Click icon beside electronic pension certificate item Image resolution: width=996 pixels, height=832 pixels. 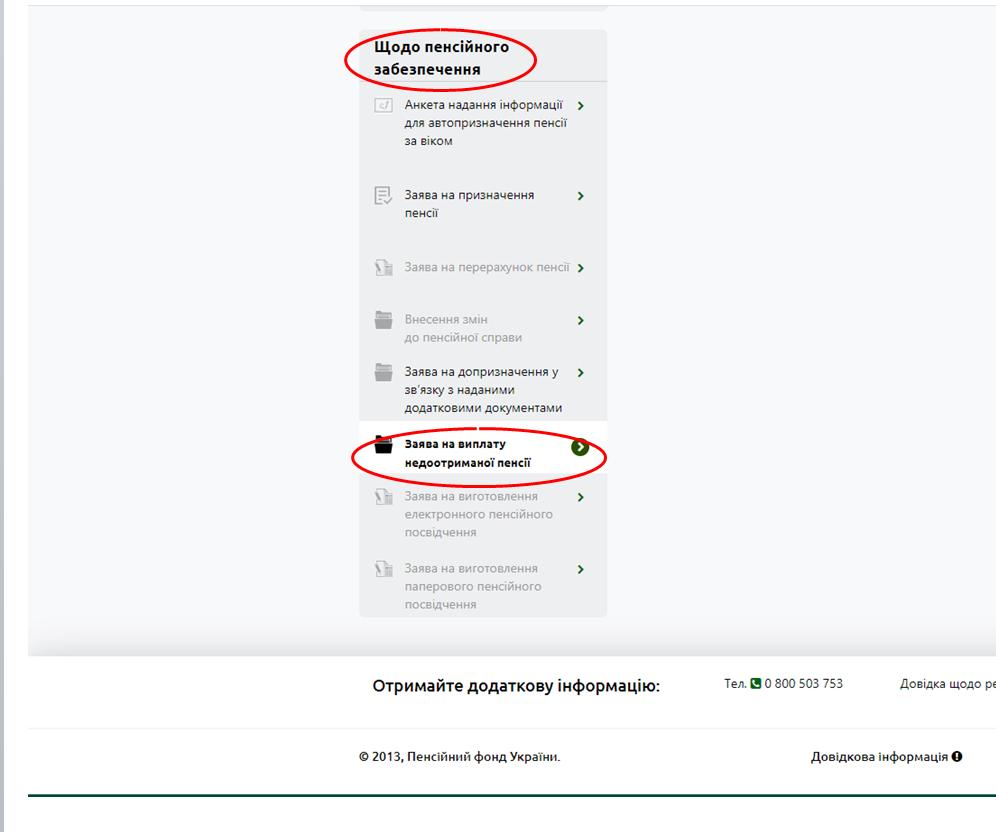tap(383, 497)
